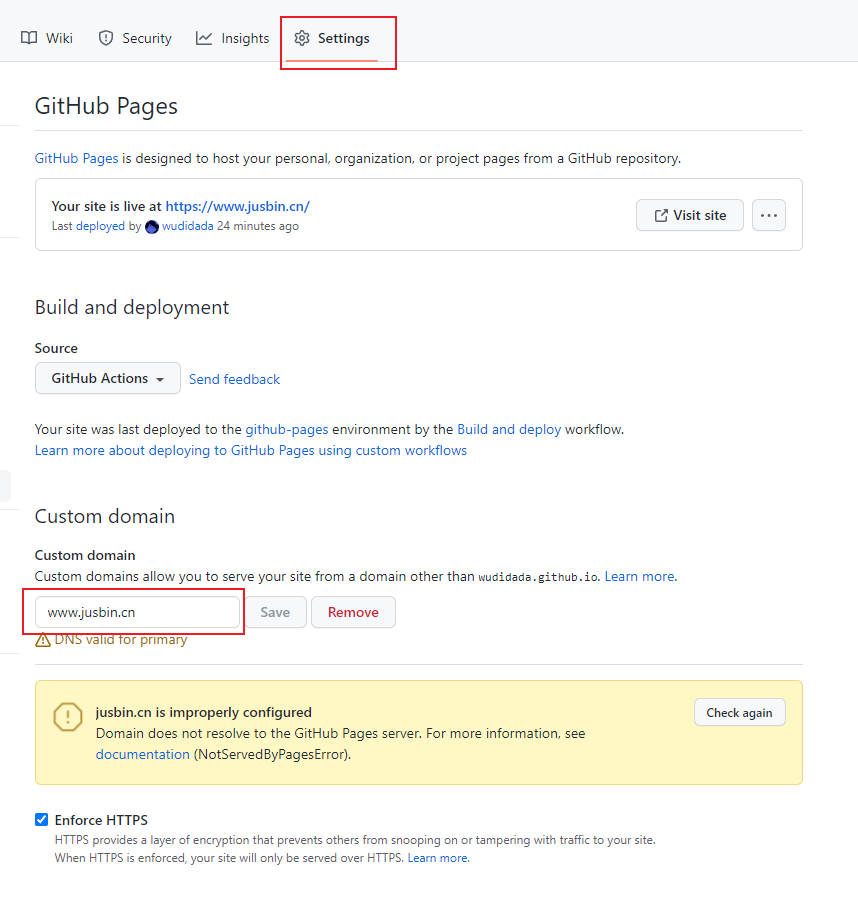The image size is (858, 897).
Task: Click the Wiki book icon
Action: pyautogui.click(x=29, y=38)
